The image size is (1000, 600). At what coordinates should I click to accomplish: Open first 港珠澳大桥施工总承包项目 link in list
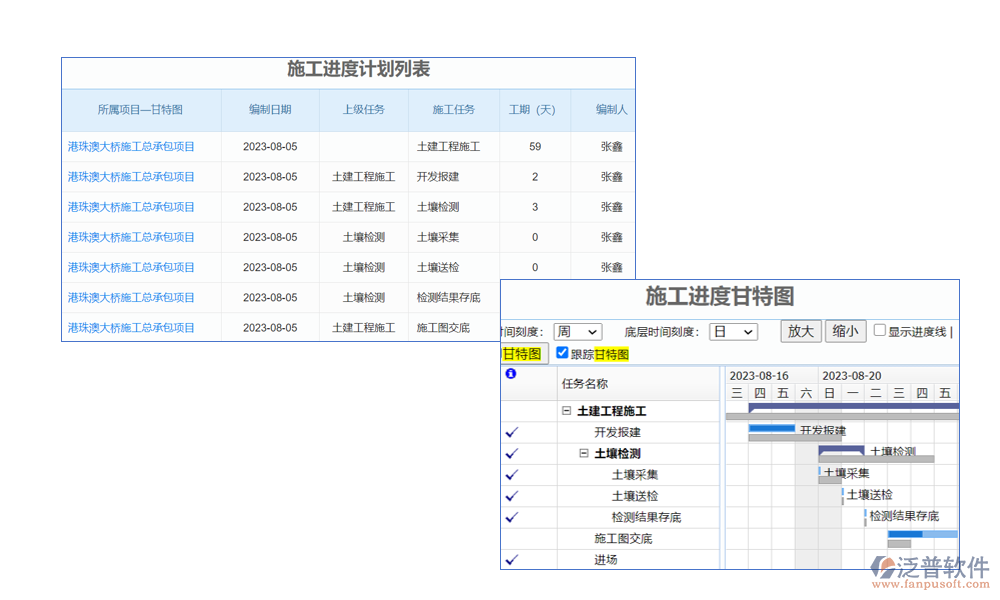[x=131, y=147]
